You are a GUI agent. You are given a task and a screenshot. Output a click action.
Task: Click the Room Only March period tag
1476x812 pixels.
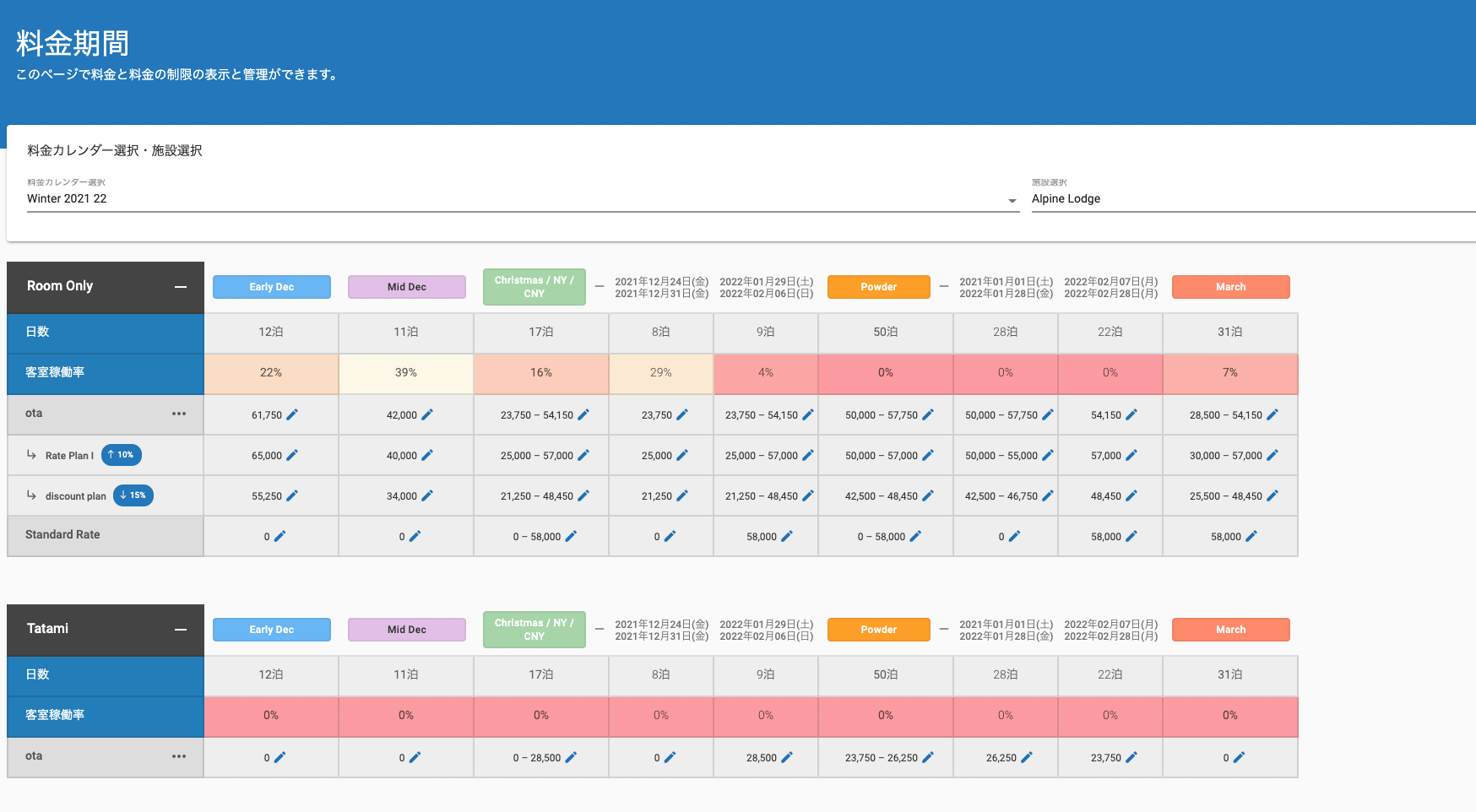(1230, 287)
